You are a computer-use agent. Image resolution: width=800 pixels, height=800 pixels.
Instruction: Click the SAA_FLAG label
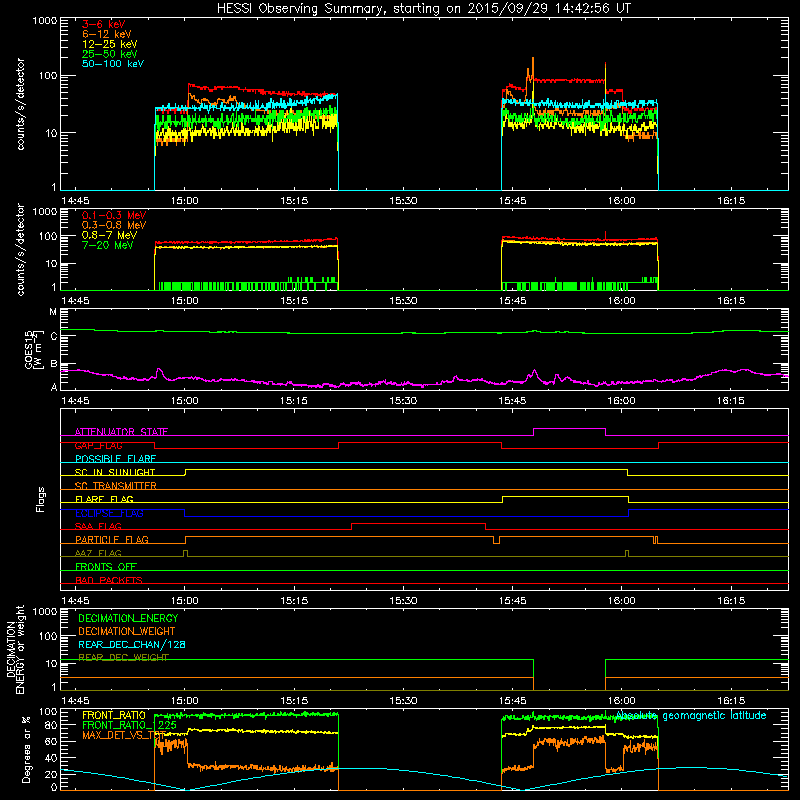[x=98, y=526]
